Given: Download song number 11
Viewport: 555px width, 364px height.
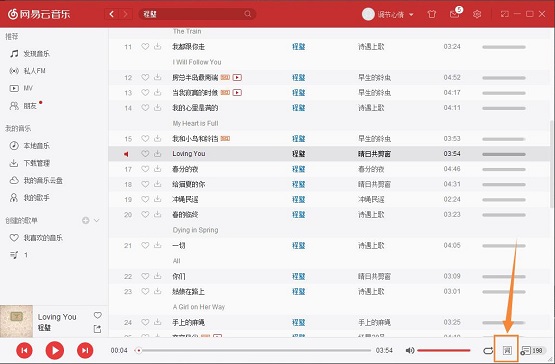Looking at the screenshot, I should (x=158, y=46).
